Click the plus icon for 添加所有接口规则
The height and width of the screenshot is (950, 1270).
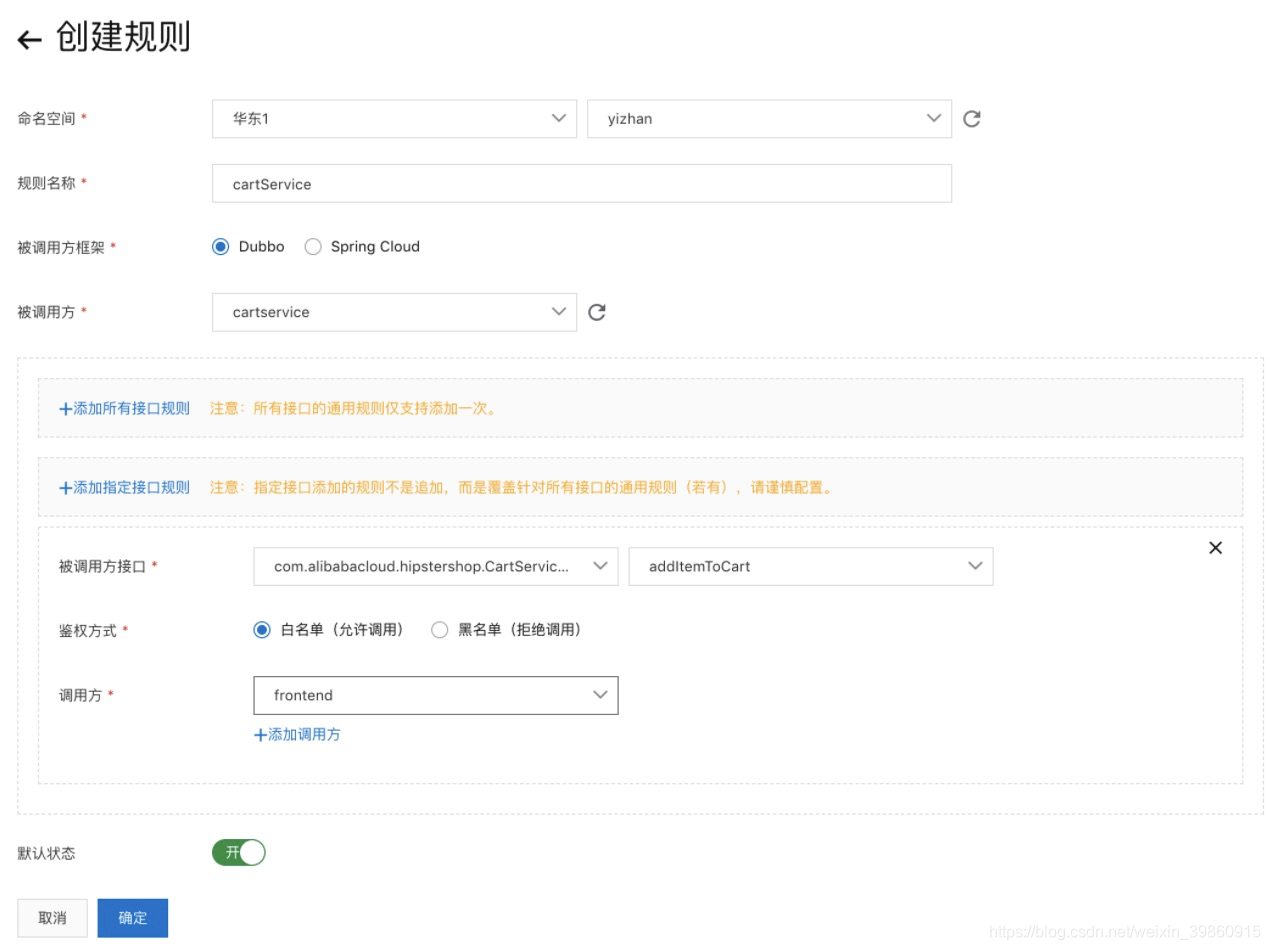(65, 409)
